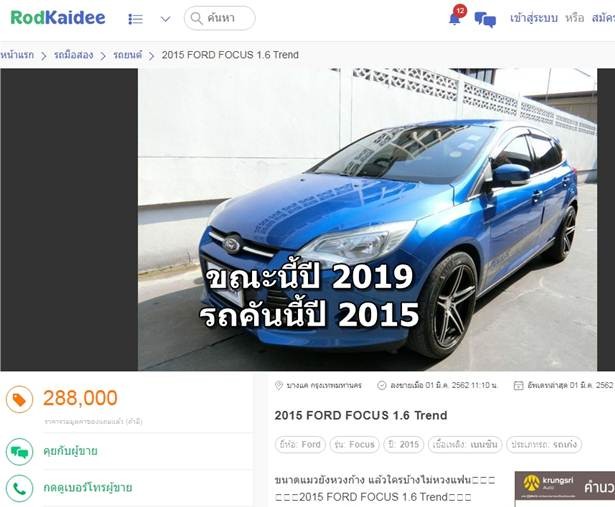Expand the chevron dropdown beside list icon
This screenshot has width=615, height=507.
(x=166, y=19)
